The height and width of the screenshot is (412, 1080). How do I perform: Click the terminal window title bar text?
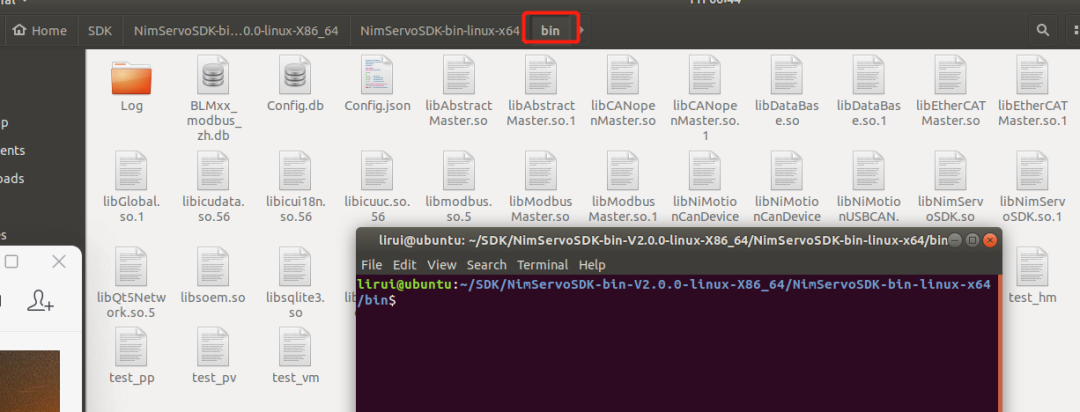click(x=663, y=240)
